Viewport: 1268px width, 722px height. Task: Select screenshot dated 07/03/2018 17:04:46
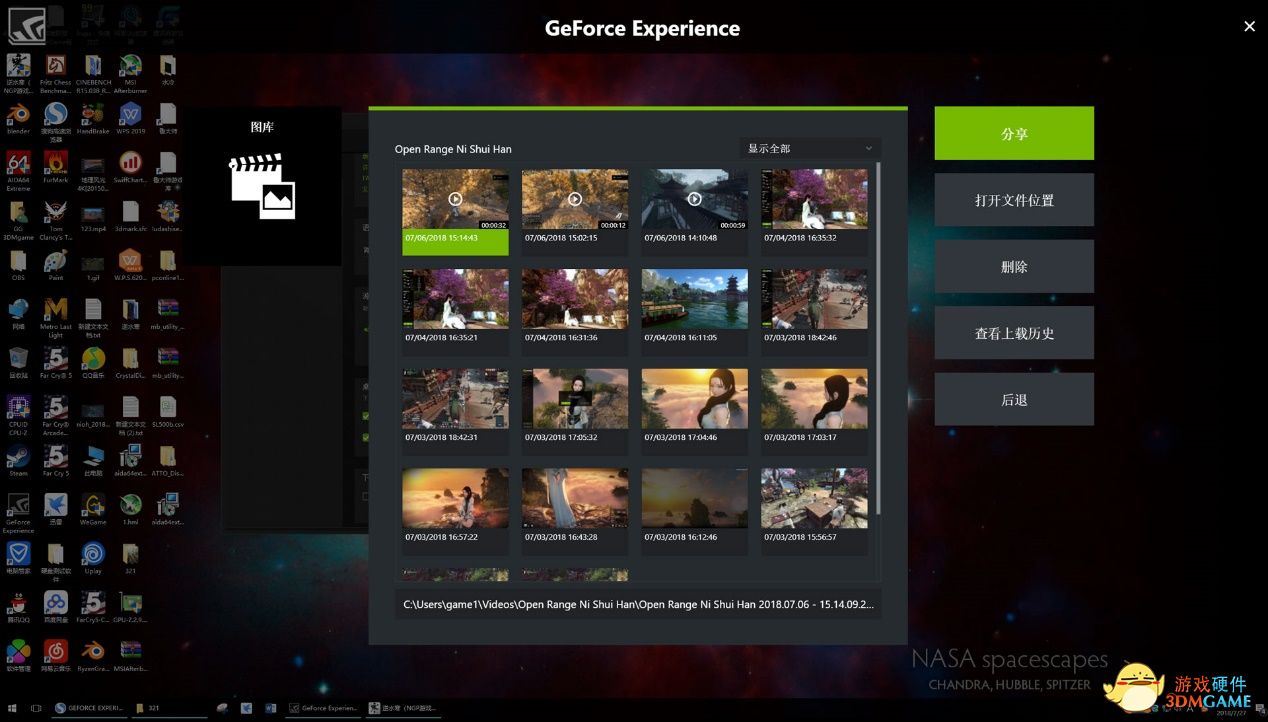(695, 411)
